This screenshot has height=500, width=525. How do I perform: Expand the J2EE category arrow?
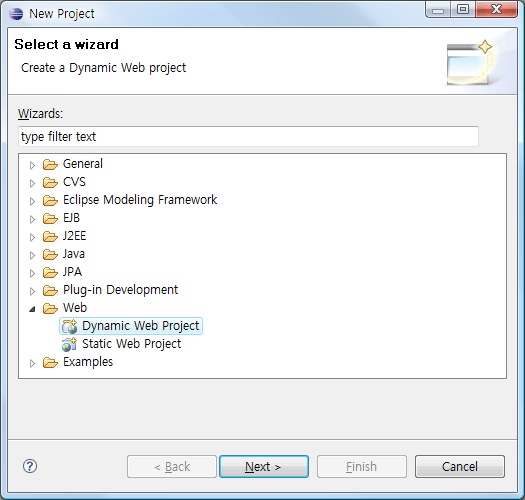tap(32, 237)
